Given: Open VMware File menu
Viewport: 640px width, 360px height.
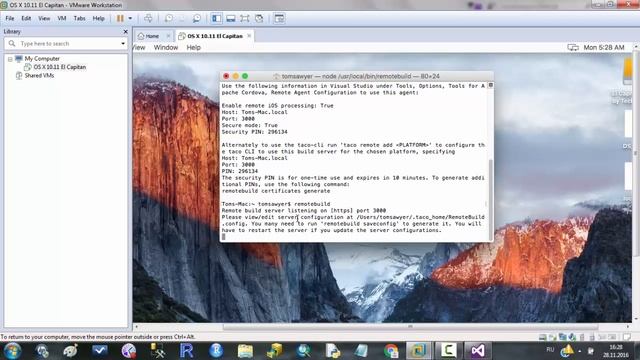Looking at the screenshot, I should tap(10, 18).
